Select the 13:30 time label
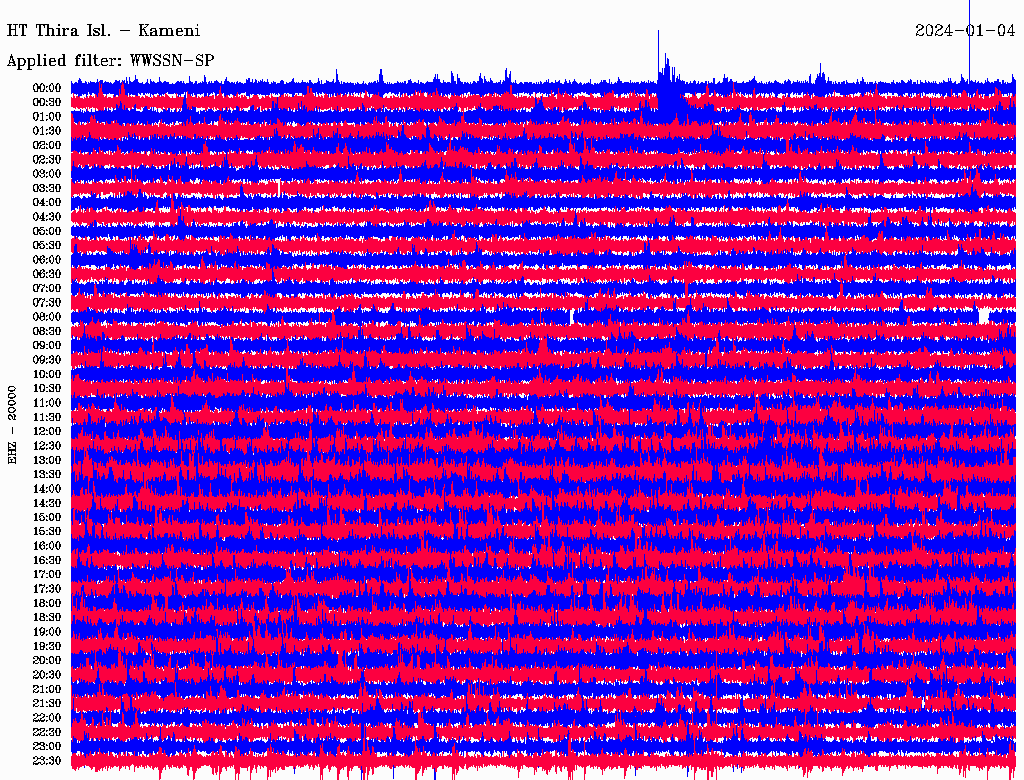Image resolution: width=1024 pixels, height=780 pixels. coord(47,475)
